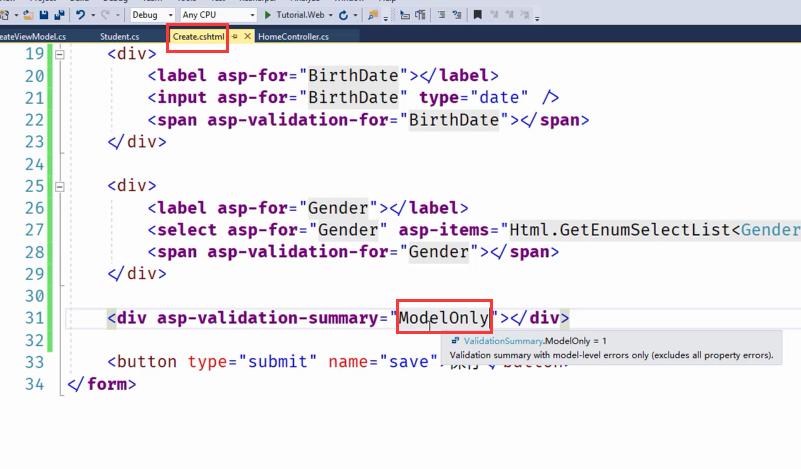801x469 pixels.
Task: Click the grayed Redo icon
Action: pos(106,15)
